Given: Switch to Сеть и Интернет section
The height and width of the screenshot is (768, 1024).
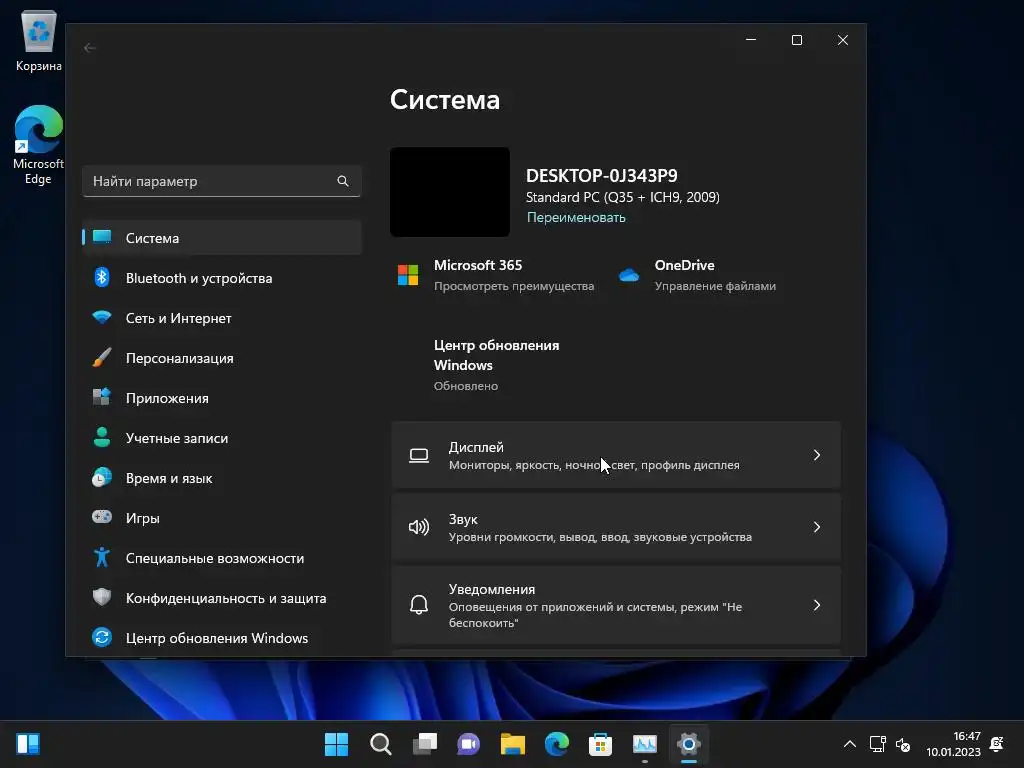Looking at the screenshot, I should (222, 318).
